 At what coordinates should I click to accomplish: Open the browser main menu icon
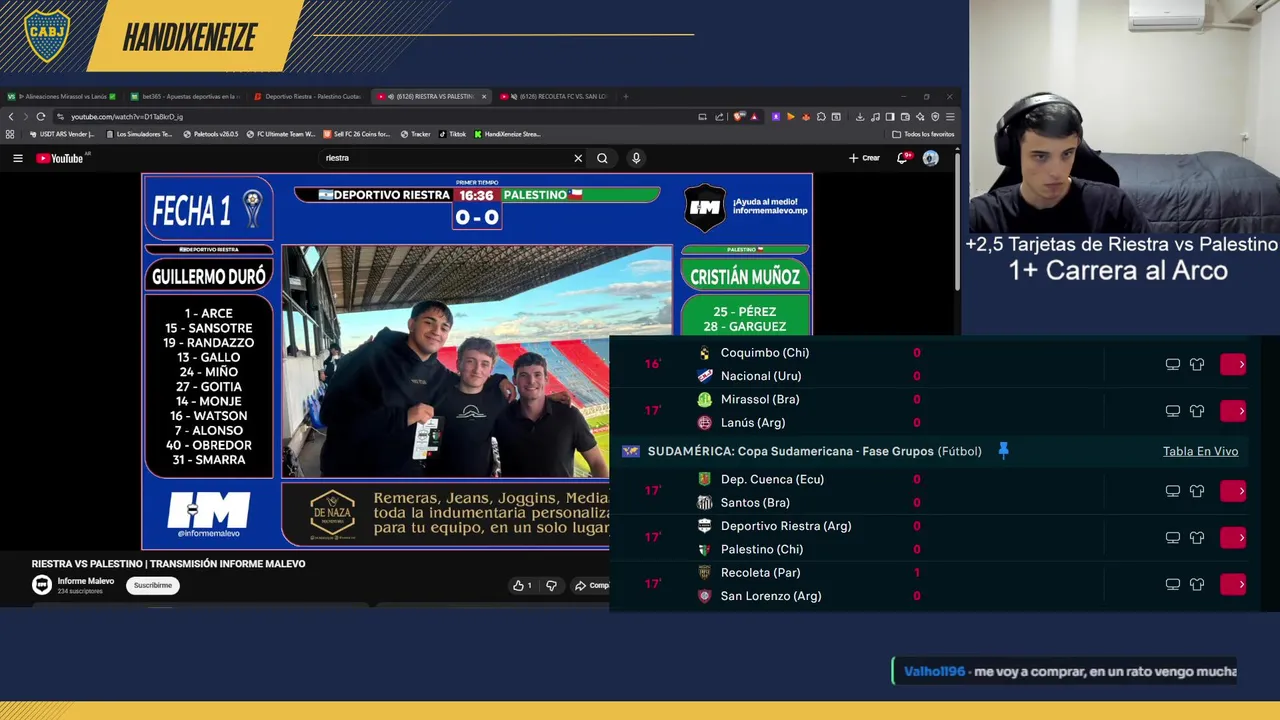[950, 117]
